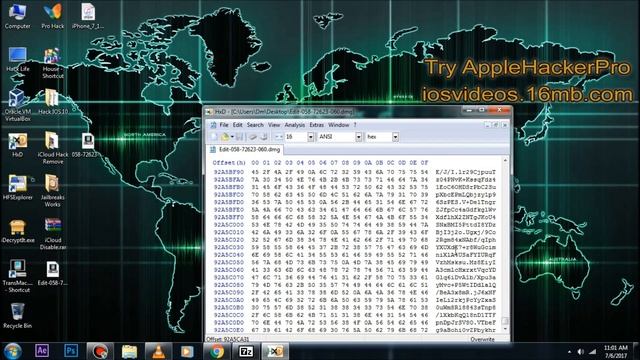Select the Jailbreaks Works folder icon
Viewport: 640px width, 360px height.
[x=53, y=191]
